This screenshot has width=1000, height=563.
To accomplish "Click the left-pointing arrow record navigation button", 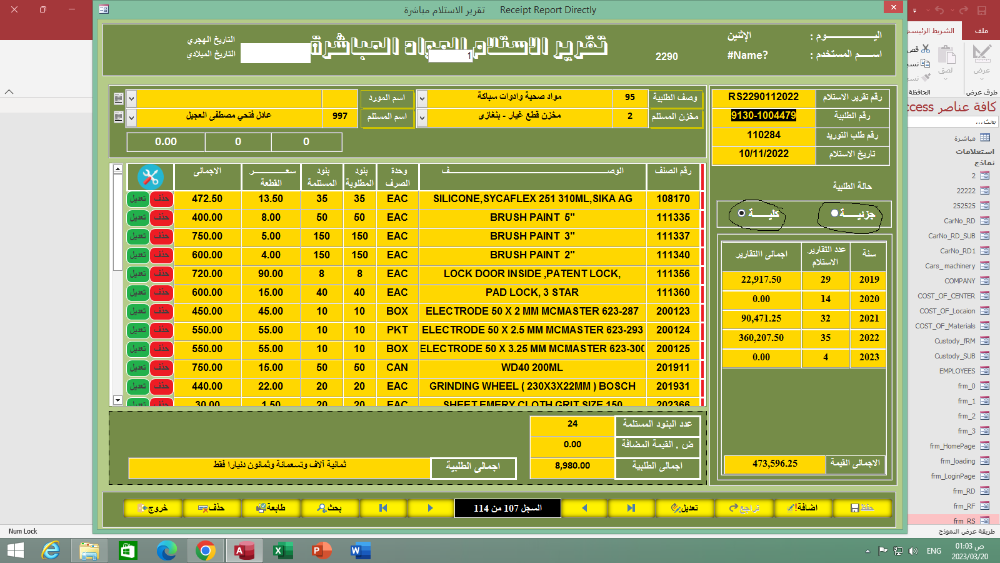I will coord(584,508).
